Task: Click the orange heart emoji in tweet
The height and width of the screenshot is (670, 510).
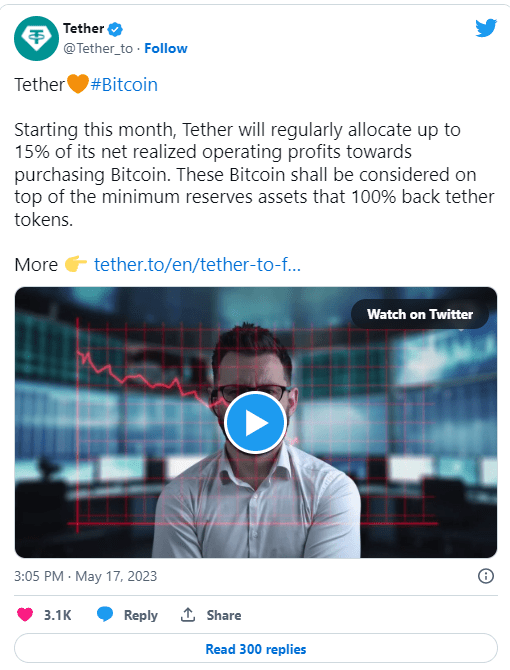Action: click(77, 83)
